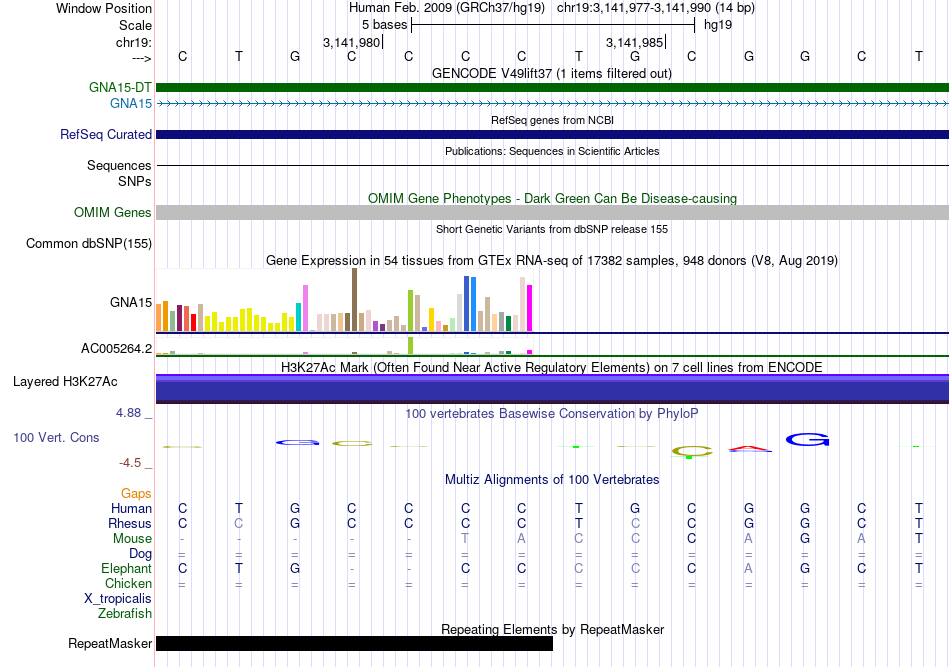Click the GNA15-DT gene label

120,87
